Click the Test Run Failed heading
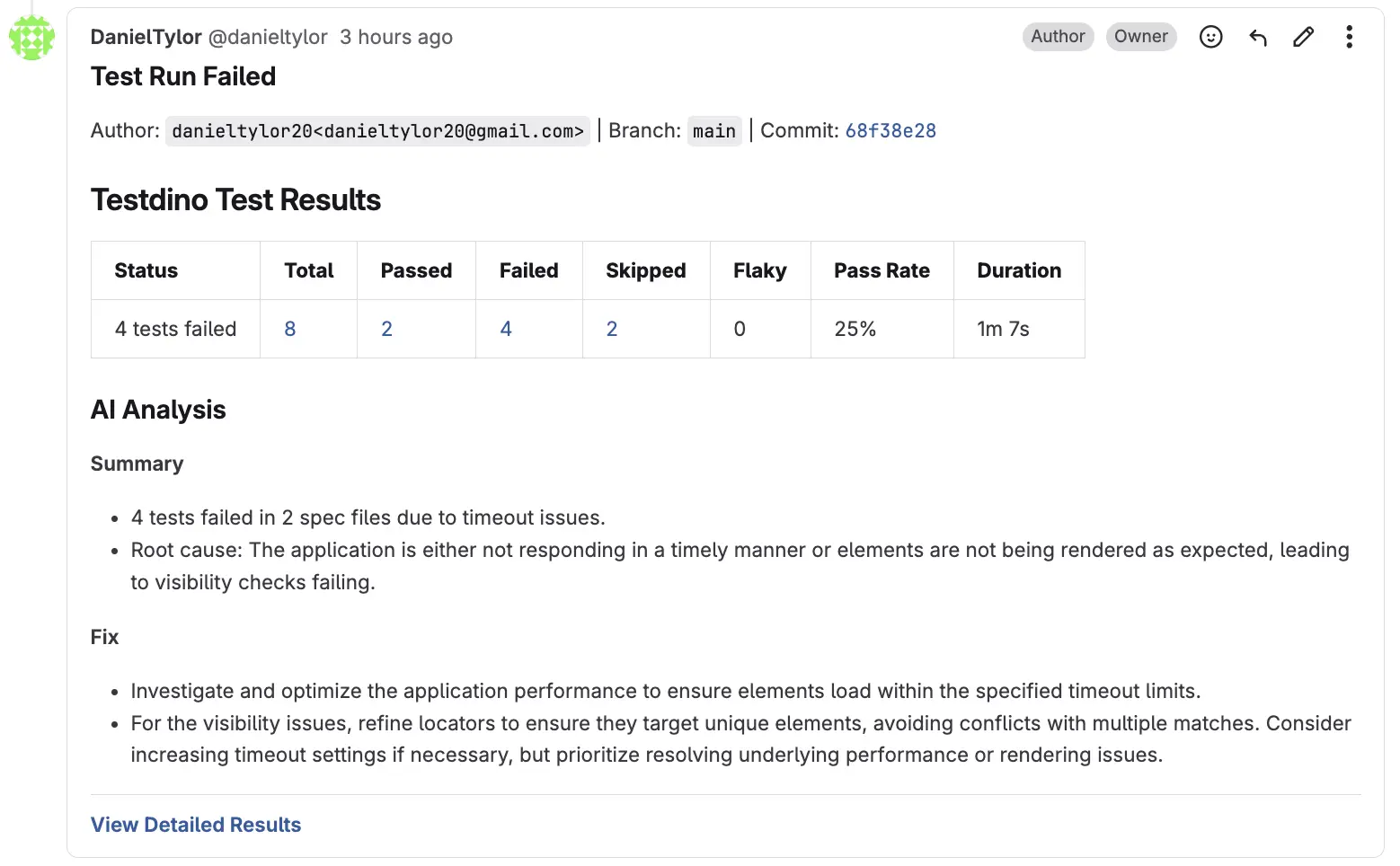This screenshot has width=1400, height=866. click(182, 76)
